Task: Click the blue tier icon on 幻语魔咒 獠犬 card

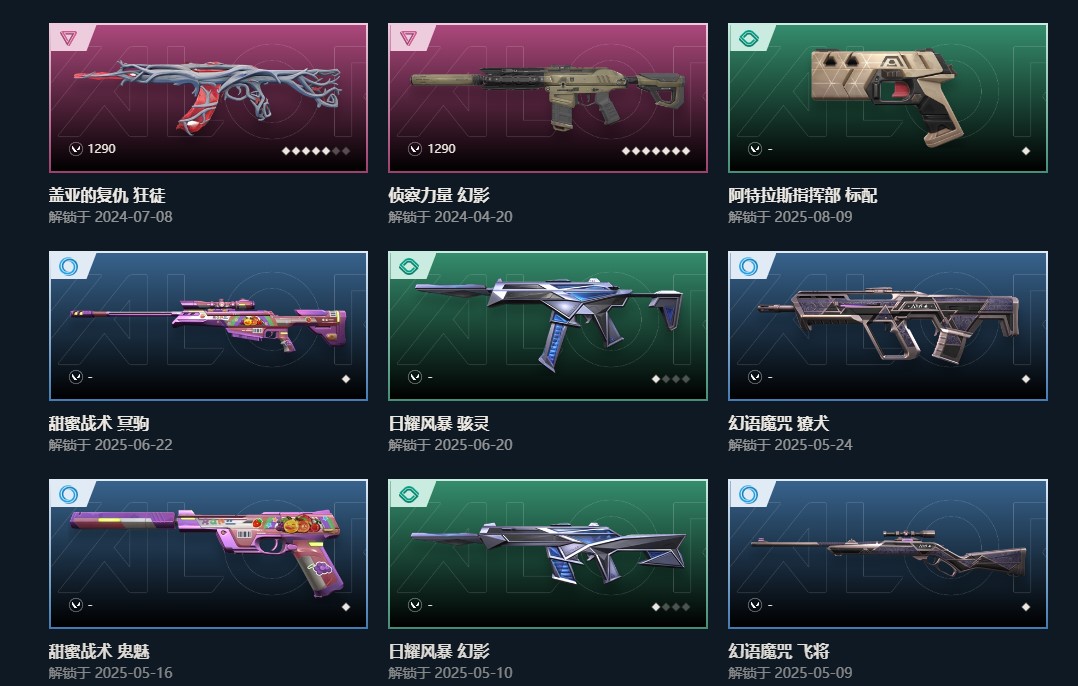Action: point(748,266)
